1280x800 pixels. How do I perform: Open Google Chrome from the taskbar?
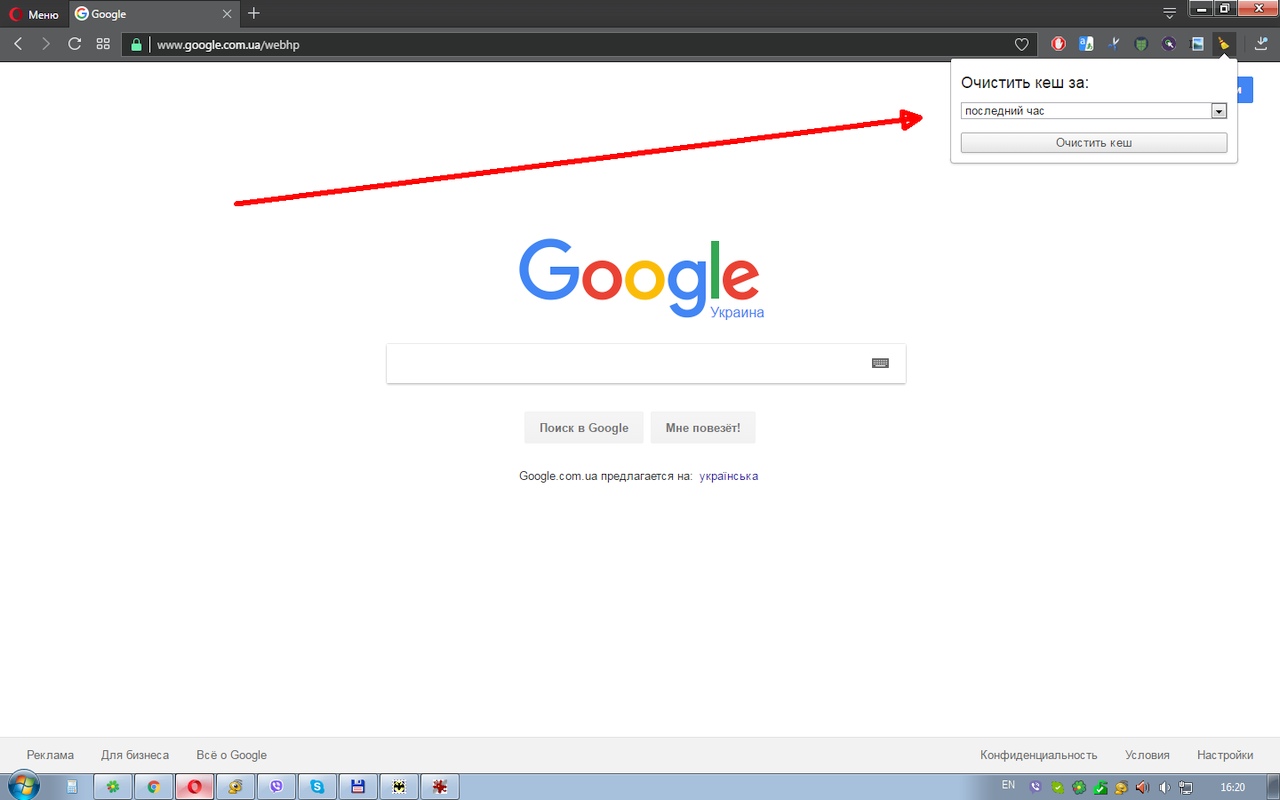click(x=154, y=787)
